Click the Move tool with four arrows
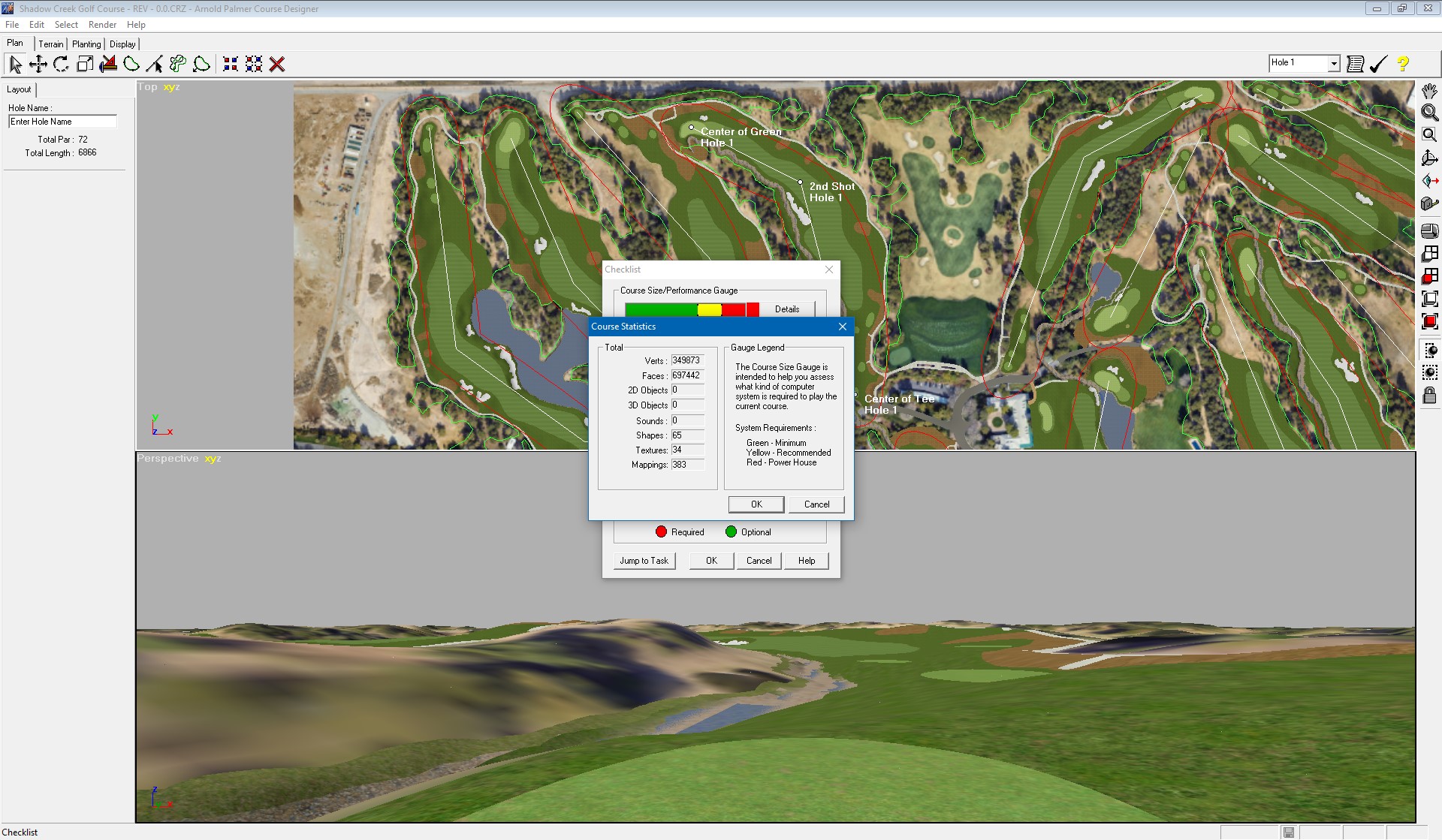This screenshot has width=1442, height=840. click(x=38, y=65)
